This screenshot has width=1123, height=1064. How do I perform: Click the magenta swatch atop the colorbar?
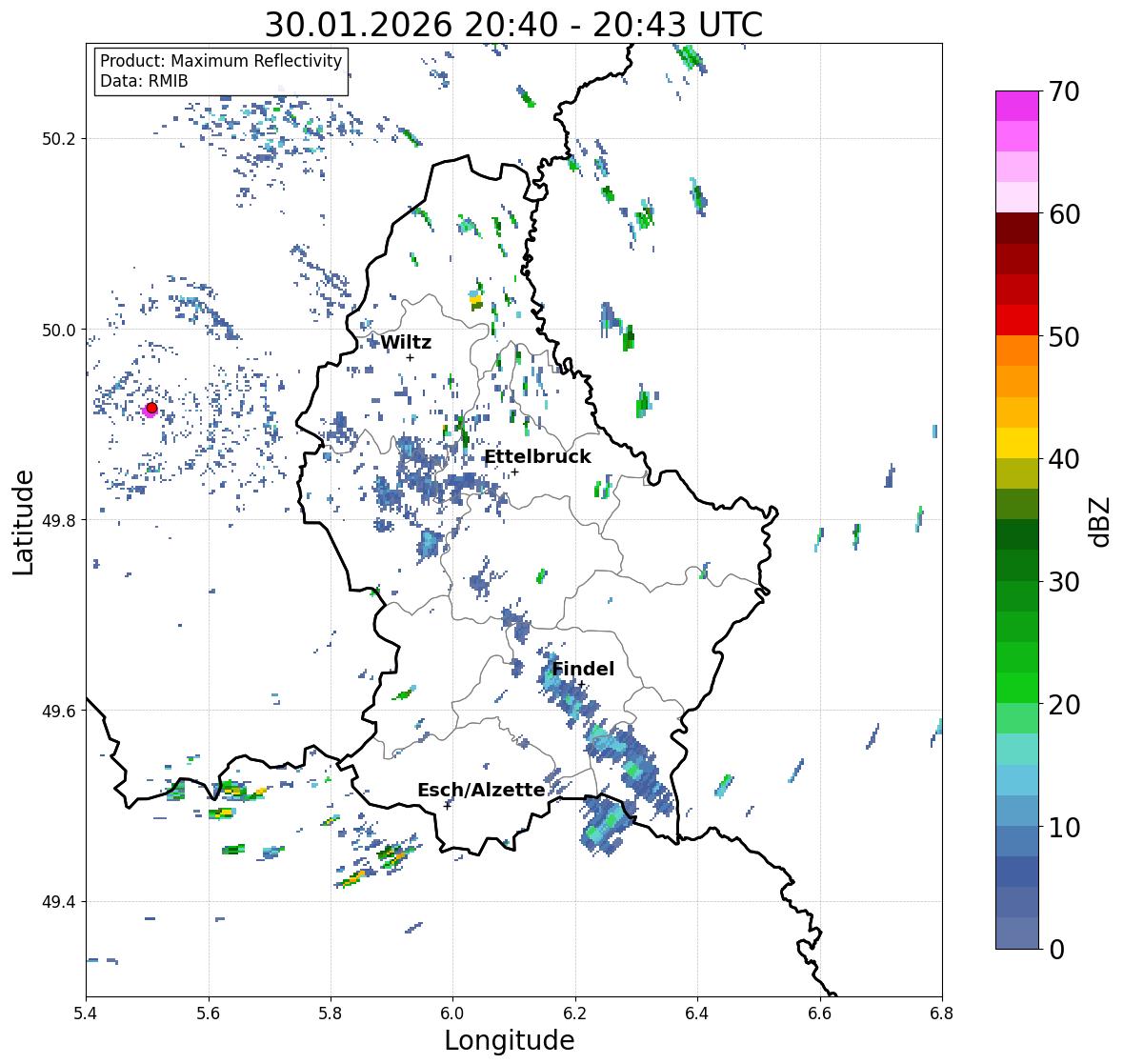[x=1017, y=106]
